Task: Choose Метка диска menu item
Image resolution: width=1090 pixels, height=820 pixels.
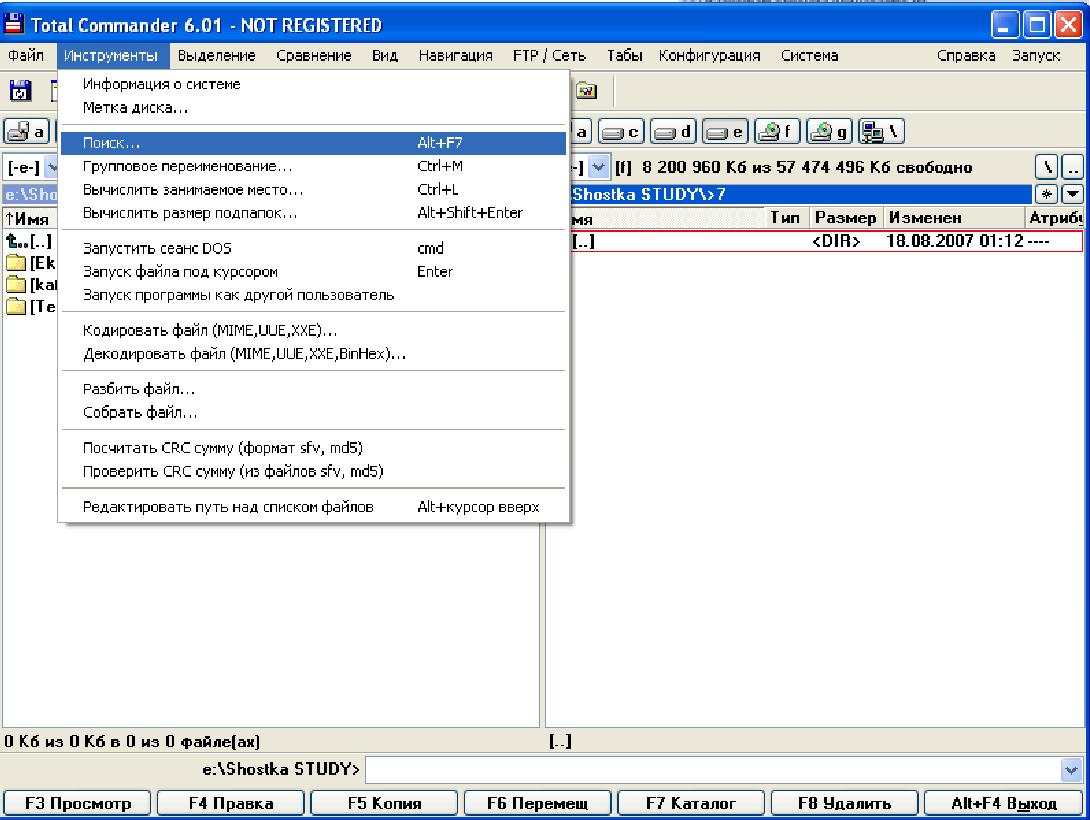Action: point(314,108)
